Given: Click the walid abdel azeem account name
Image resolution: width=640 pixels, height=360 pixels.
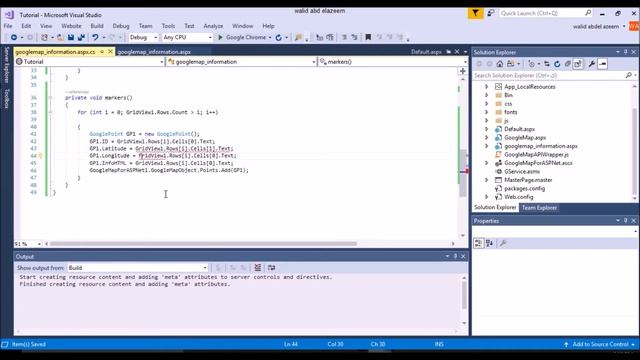Looking at the screenshot, I should click(x=596, y=27).
